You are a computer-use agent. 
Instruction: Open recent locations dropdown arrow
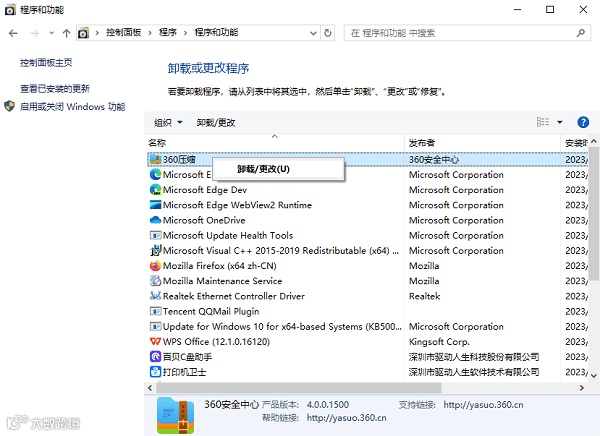click(x=52, y=33)
